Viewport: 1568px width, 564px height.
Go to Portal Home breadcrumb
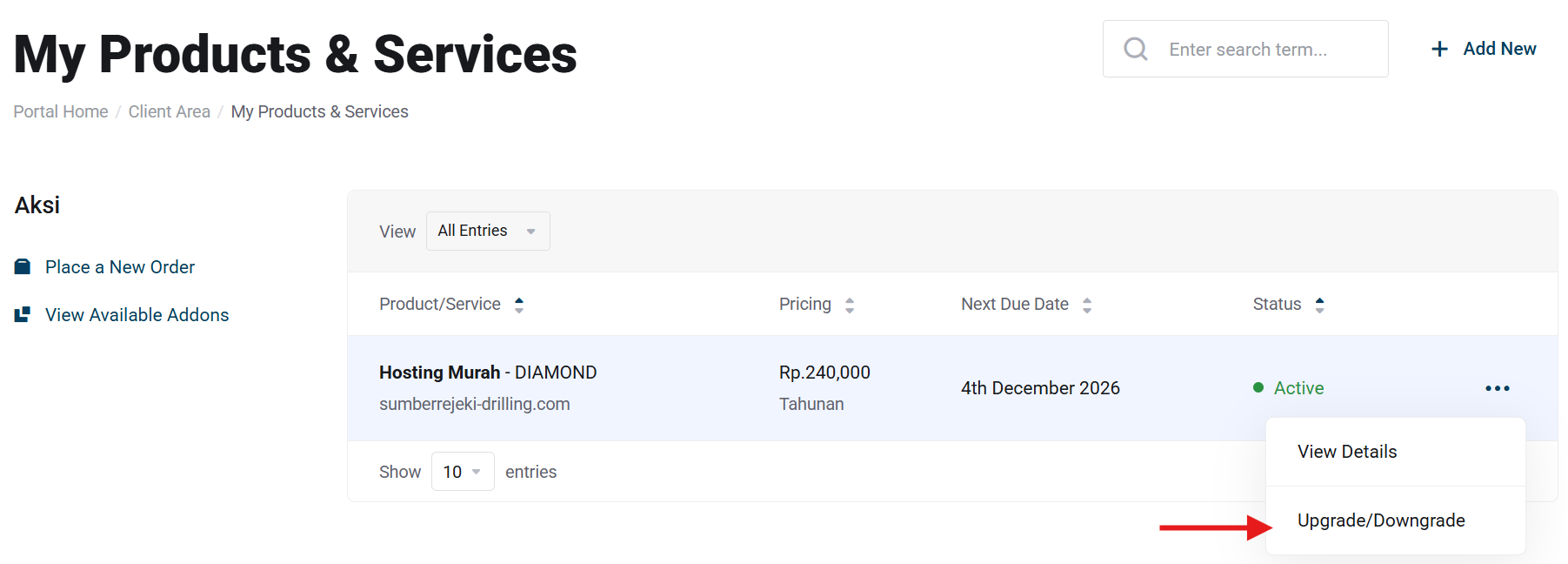(61, 111)
